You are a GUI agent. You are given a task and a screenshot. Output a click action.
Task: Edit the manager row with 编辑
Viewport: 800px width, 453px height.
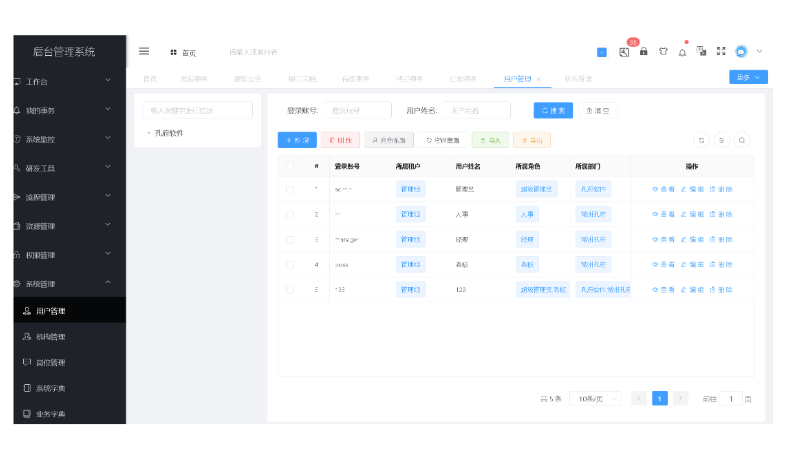coord(692,239)
